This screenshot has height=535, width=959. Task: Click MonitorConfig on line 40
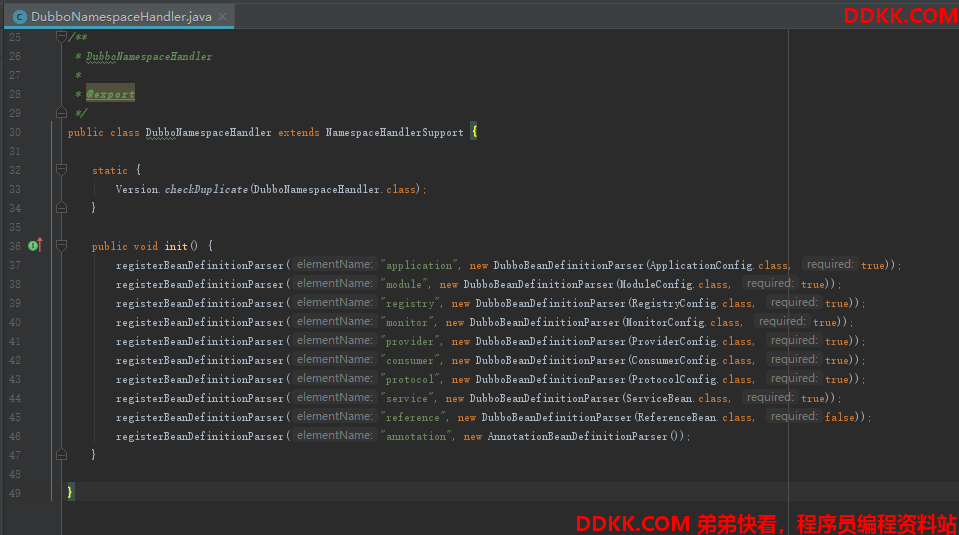click(x=665, y=322)
